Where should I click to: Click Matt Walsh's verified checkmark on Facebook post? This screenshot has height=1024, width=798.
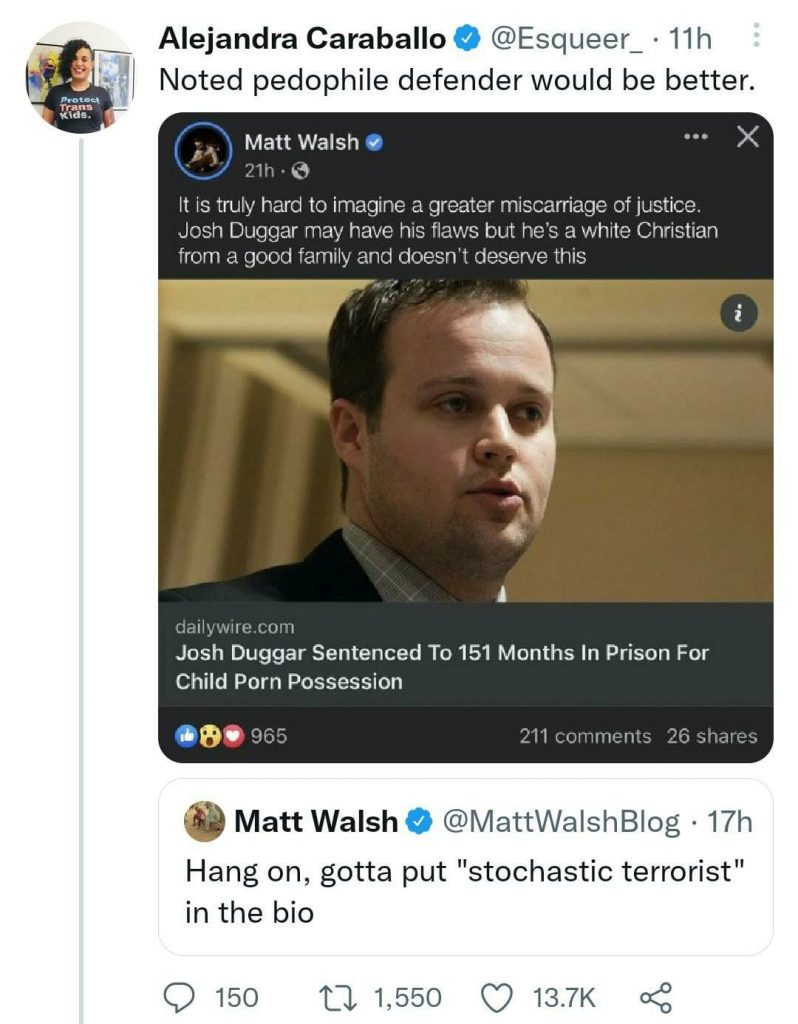pos(374,141)
